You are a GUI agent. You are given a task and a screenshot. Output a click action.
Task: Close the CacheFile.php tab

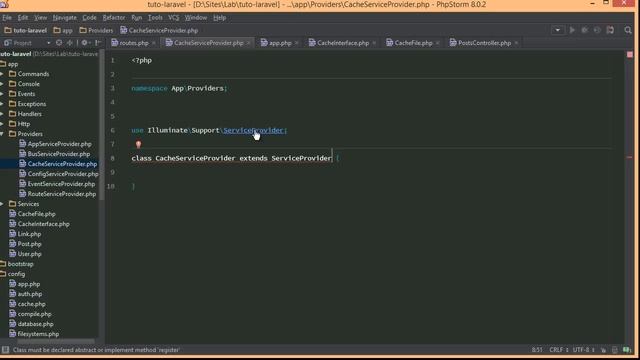pyautogui.click(x=438, y=43)
